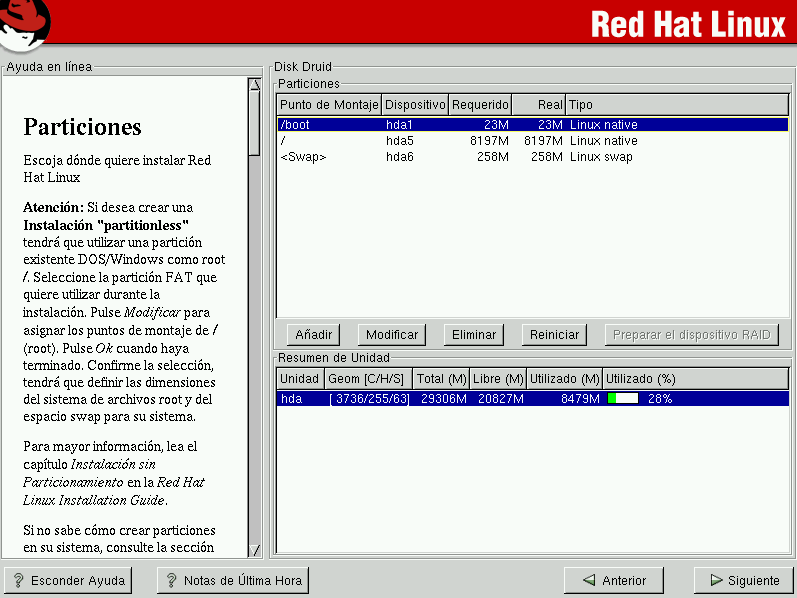Click Modificar to edit partition

click(392, 335)
